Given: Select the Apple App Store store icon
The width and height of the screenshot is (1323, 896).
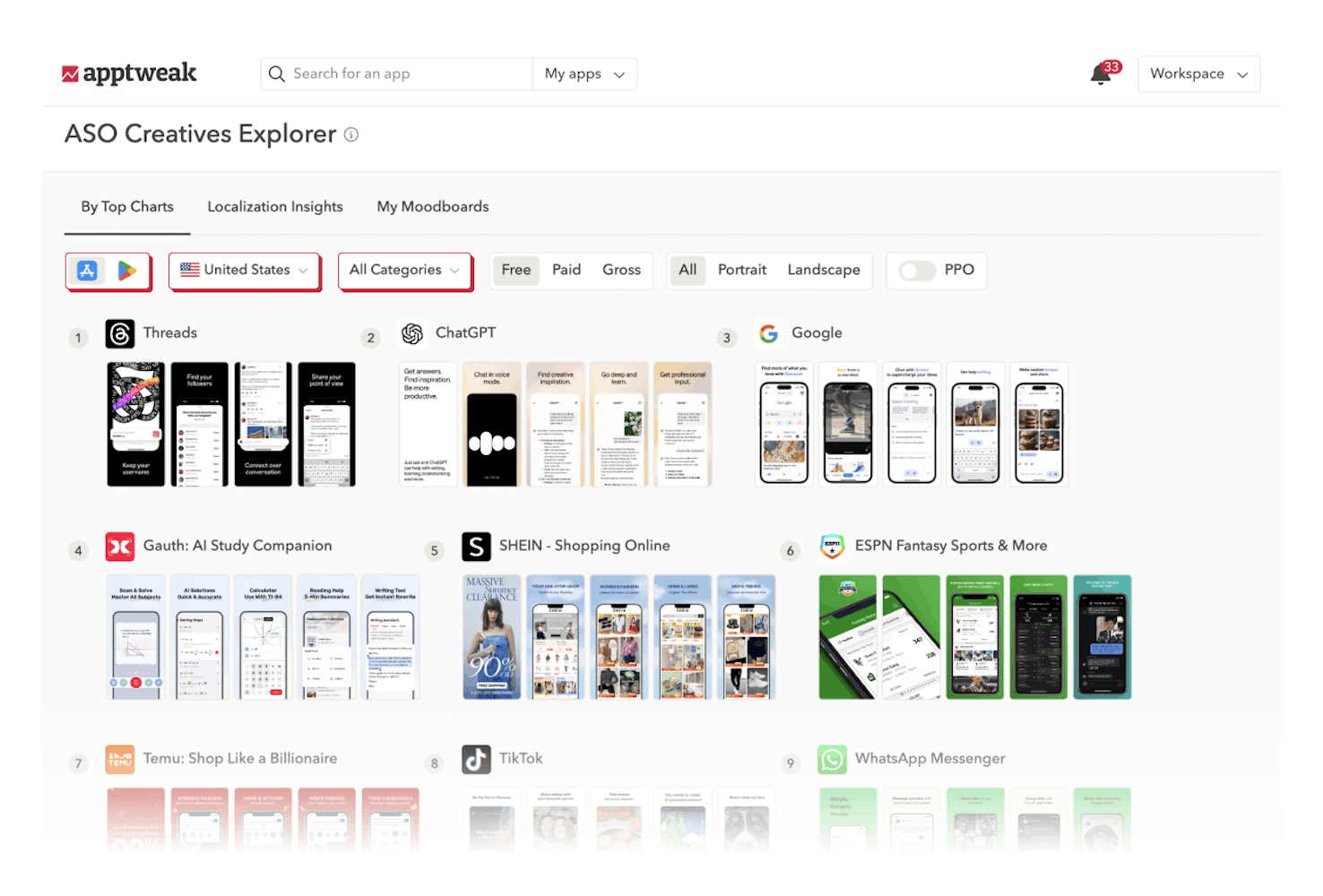Looking at the screenshot, I should pos(88,270).
